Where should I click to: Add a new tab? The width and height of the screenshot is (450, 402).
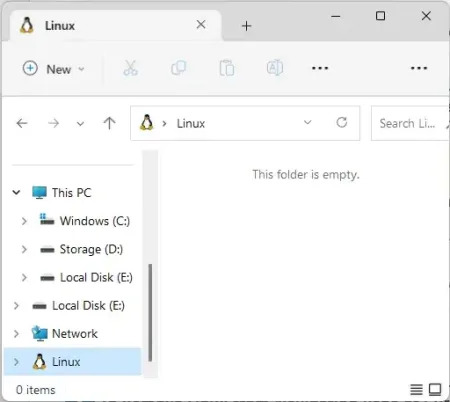[x=247, y=26]
